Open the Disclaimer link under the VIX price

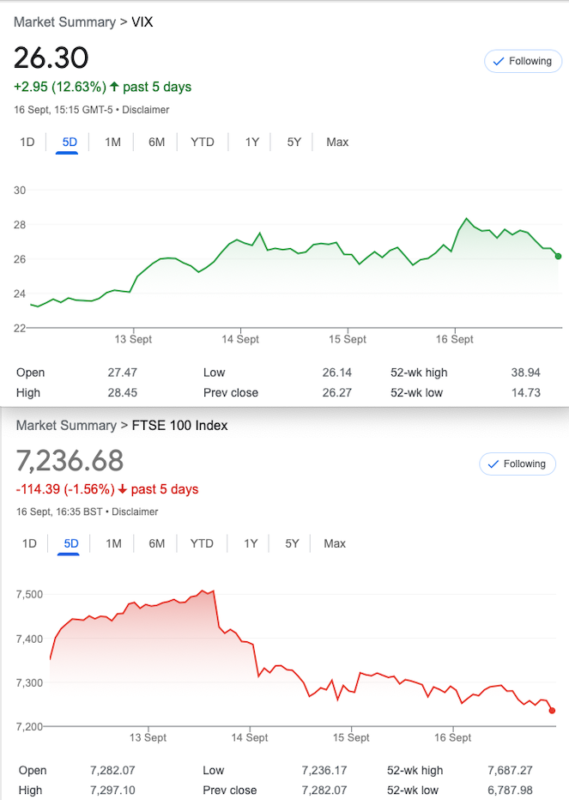click(x=145, y=110)
